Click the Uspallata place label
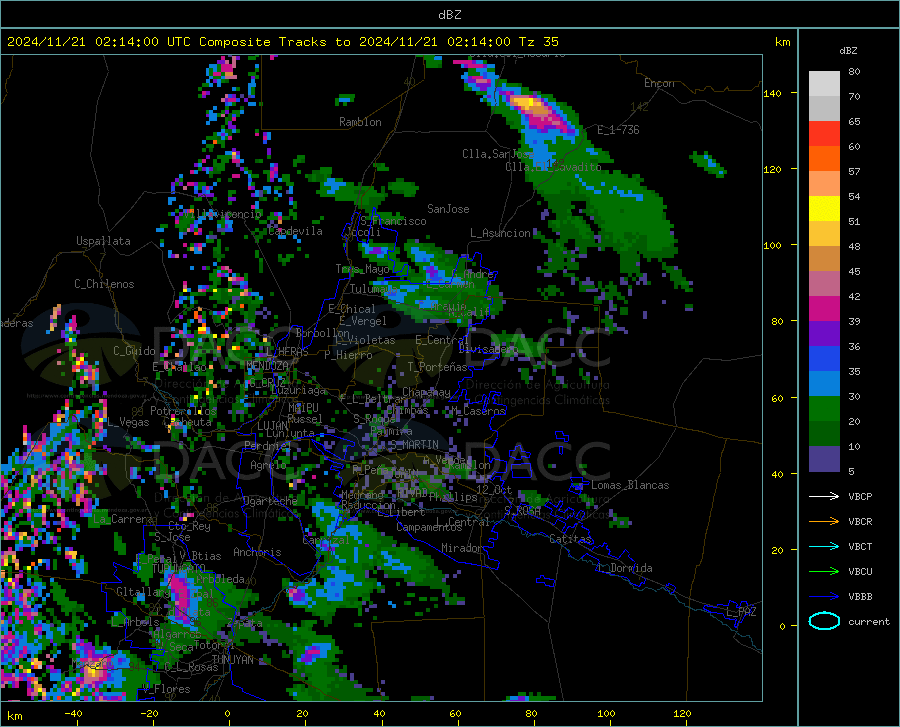Image resolution: width=900 pixels, height=727 pixels. (103, 241)
